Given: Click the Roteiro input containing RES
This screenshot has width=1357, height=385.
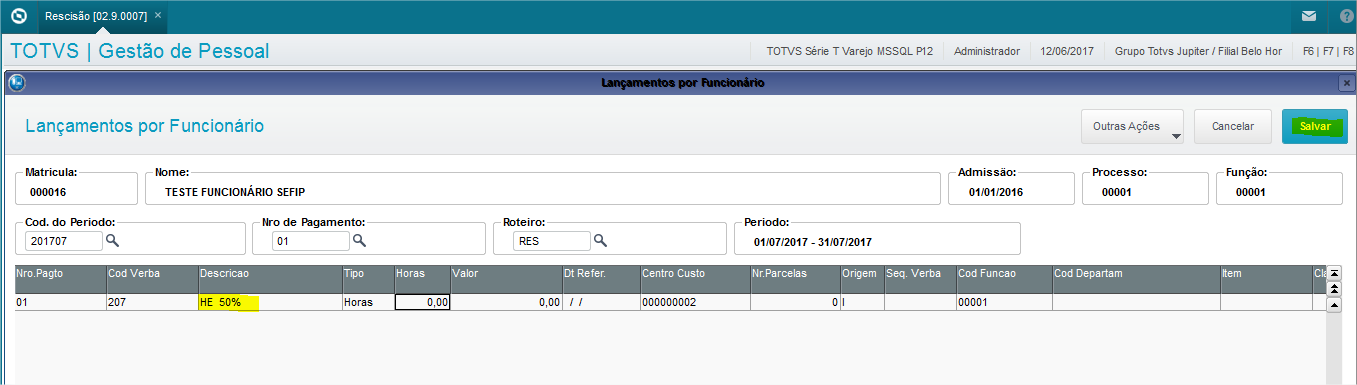Looking at the screenshot, I should 552,241.
